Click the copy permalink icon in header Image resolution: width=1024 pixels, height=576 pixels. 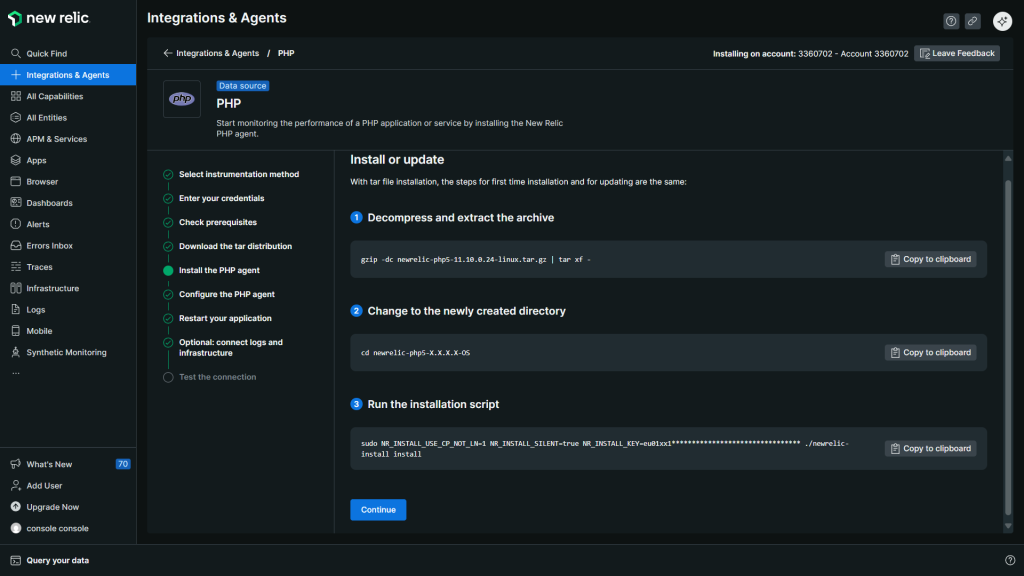pos(972,21)
